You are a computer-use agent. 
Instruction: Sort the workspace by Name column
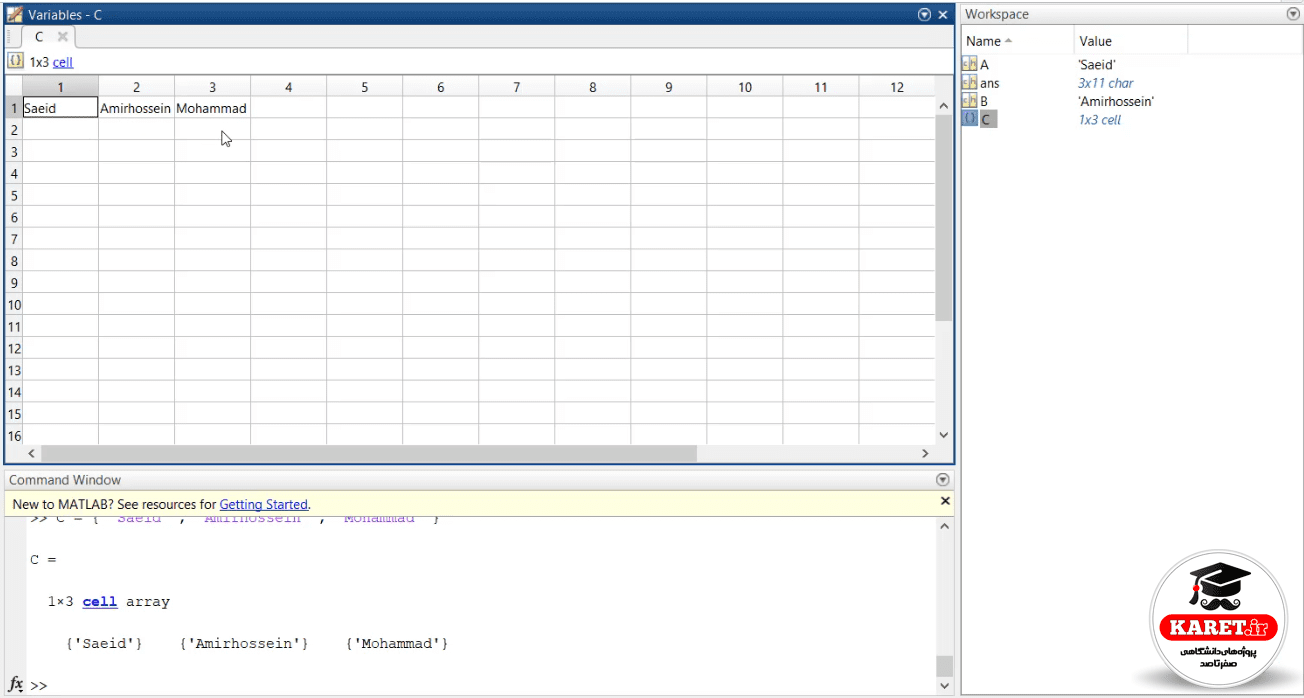click(1018, 41)
